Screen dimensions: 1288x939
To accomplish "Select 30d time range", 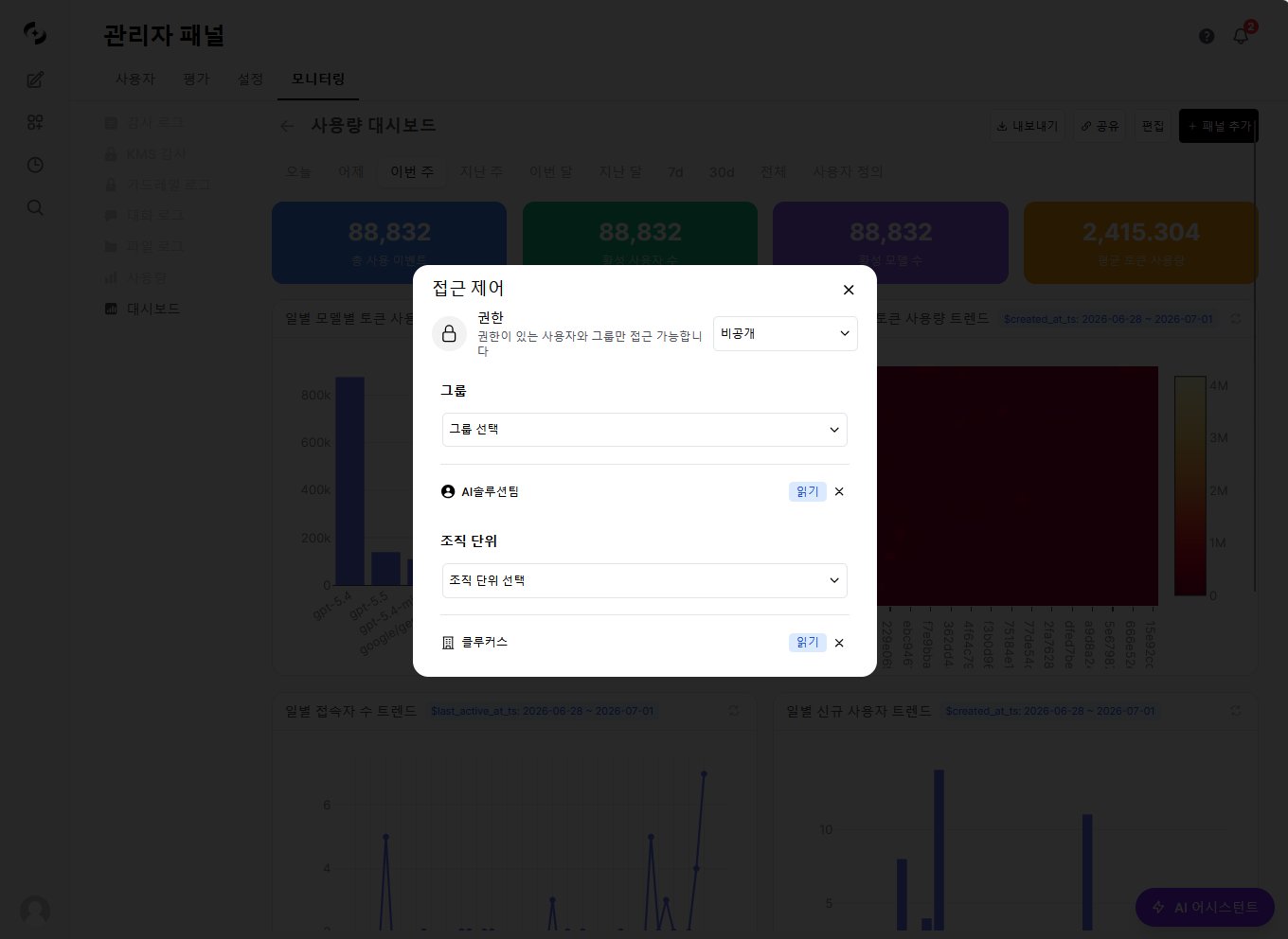I will coord(722,171).
